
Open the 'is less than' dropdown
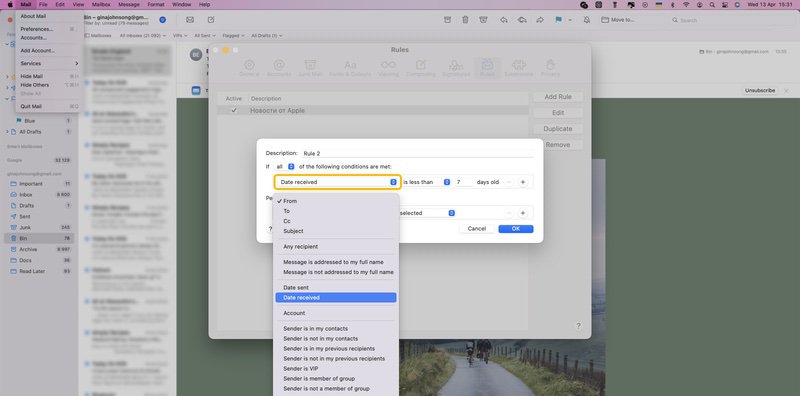click(x=426, y=182)
